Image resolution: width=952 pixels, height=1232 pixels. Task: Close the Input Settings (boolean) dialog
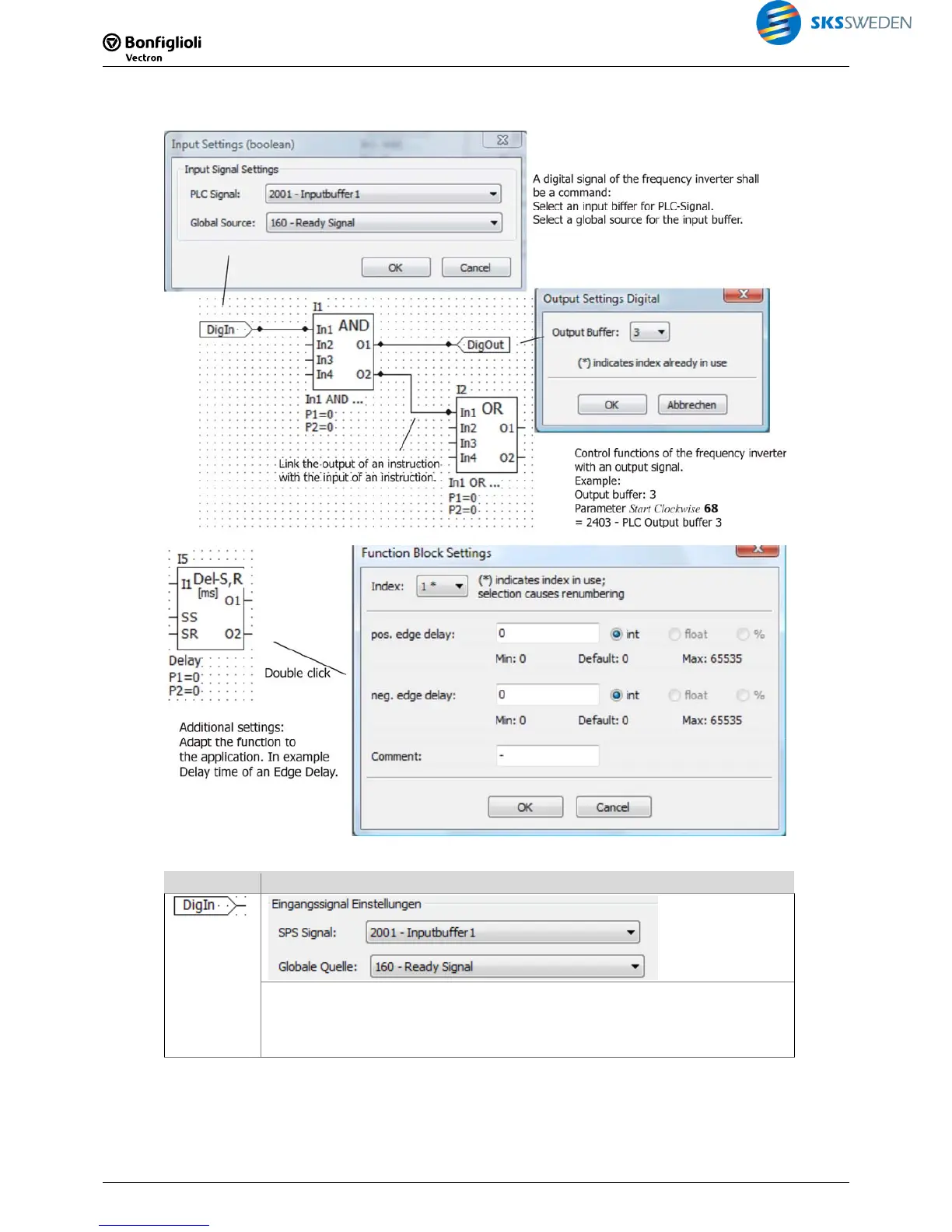[502, 140]
